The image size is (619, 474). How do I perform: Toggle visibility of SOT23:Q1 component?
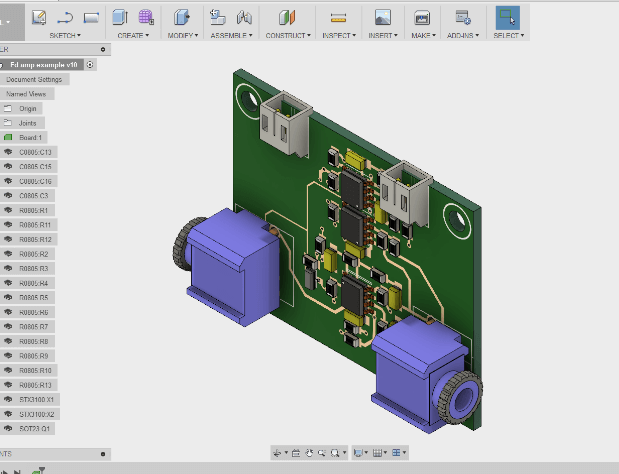9,428
